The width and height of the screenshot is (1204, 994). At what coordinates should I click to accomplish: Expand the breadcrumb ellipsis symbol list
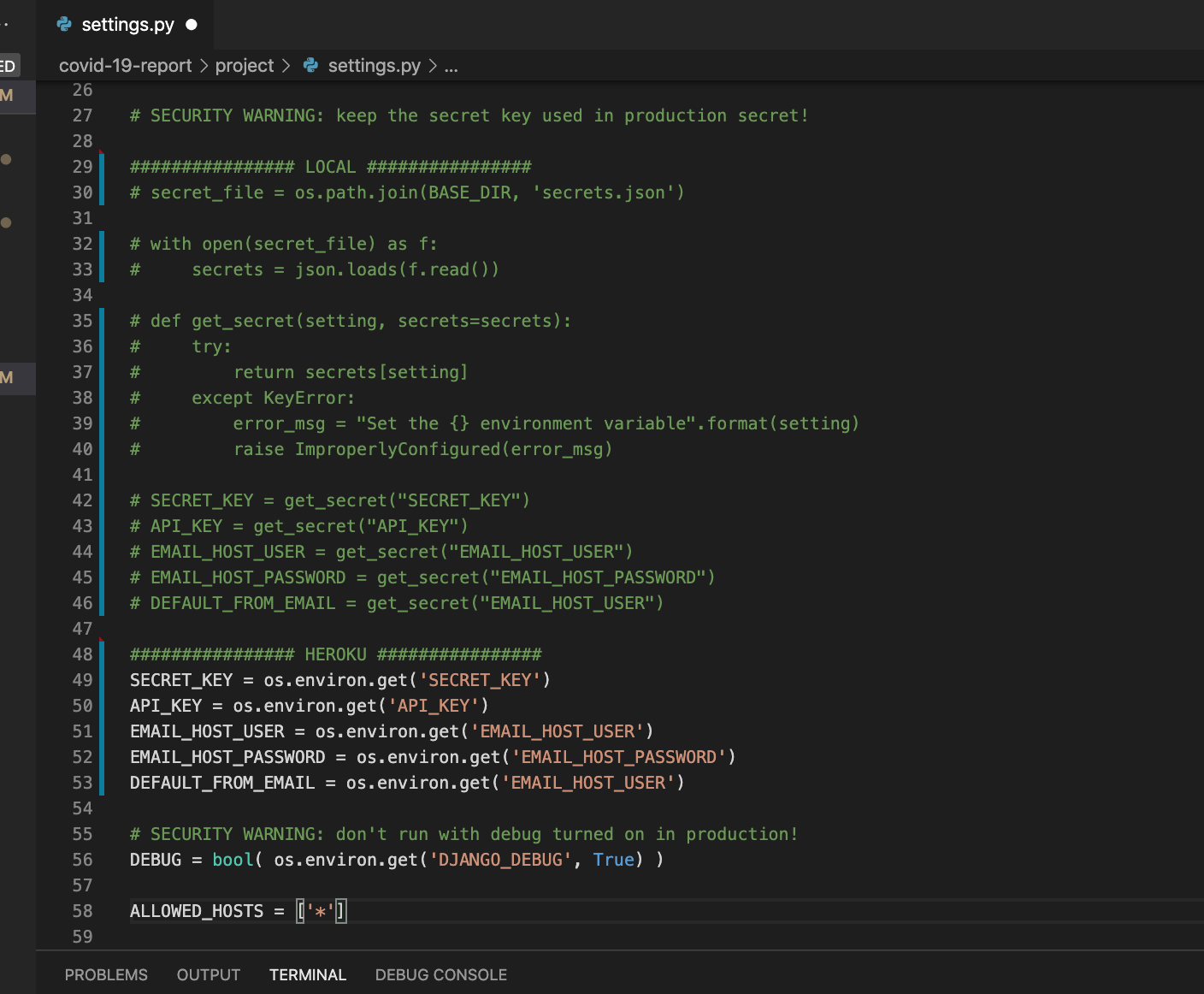[451, 66]
